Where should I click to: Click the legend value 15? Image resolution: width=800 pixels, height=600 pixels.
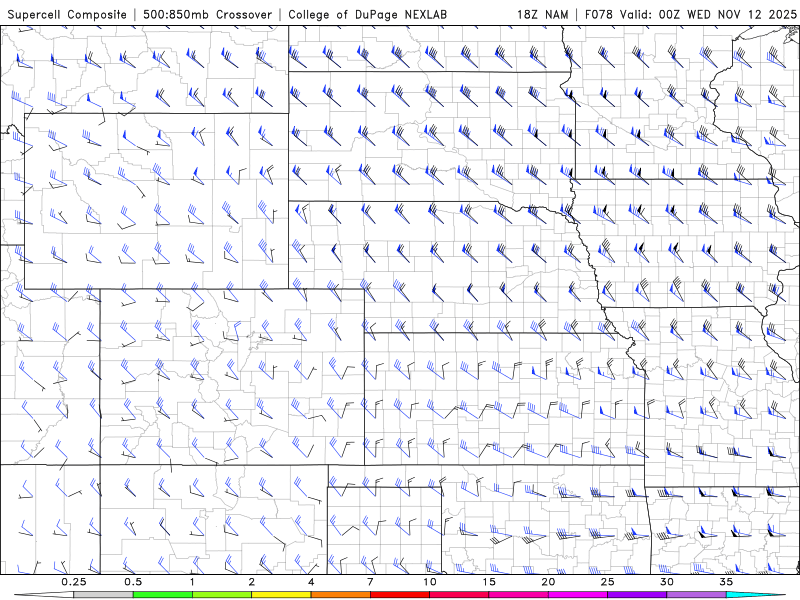pyautogui.click(x=489, y=582)
